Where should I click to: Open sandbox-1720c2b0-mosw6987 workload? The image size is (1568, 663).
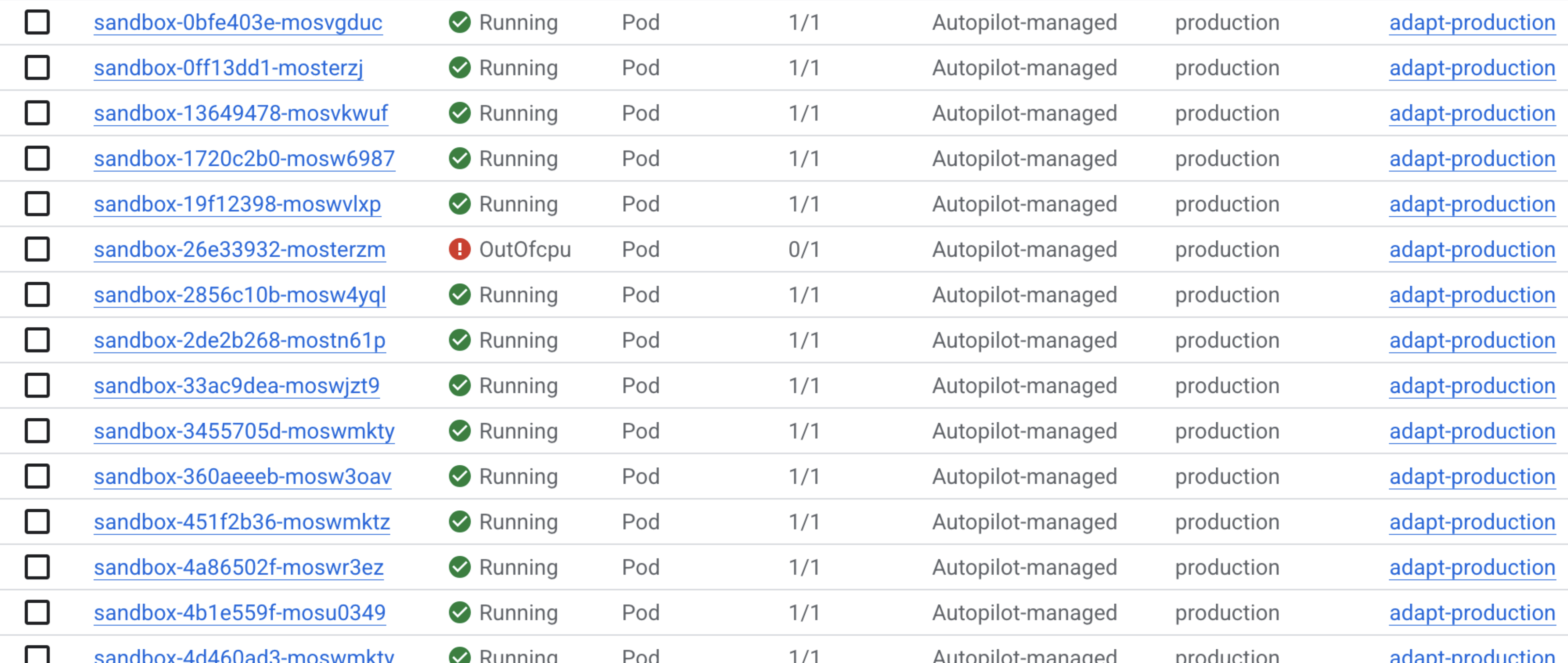click(244, 158)
